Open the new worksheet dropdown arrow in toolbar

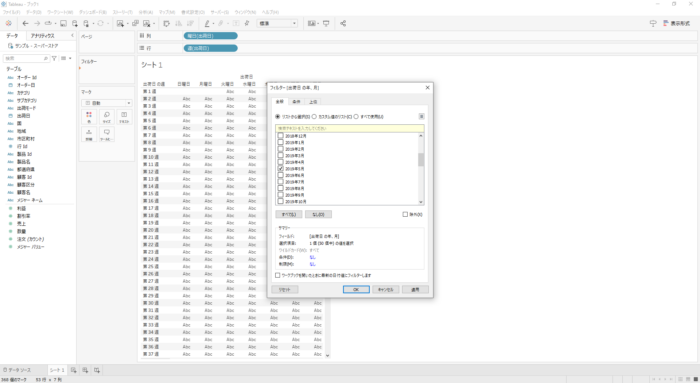[x=127, y=24]
